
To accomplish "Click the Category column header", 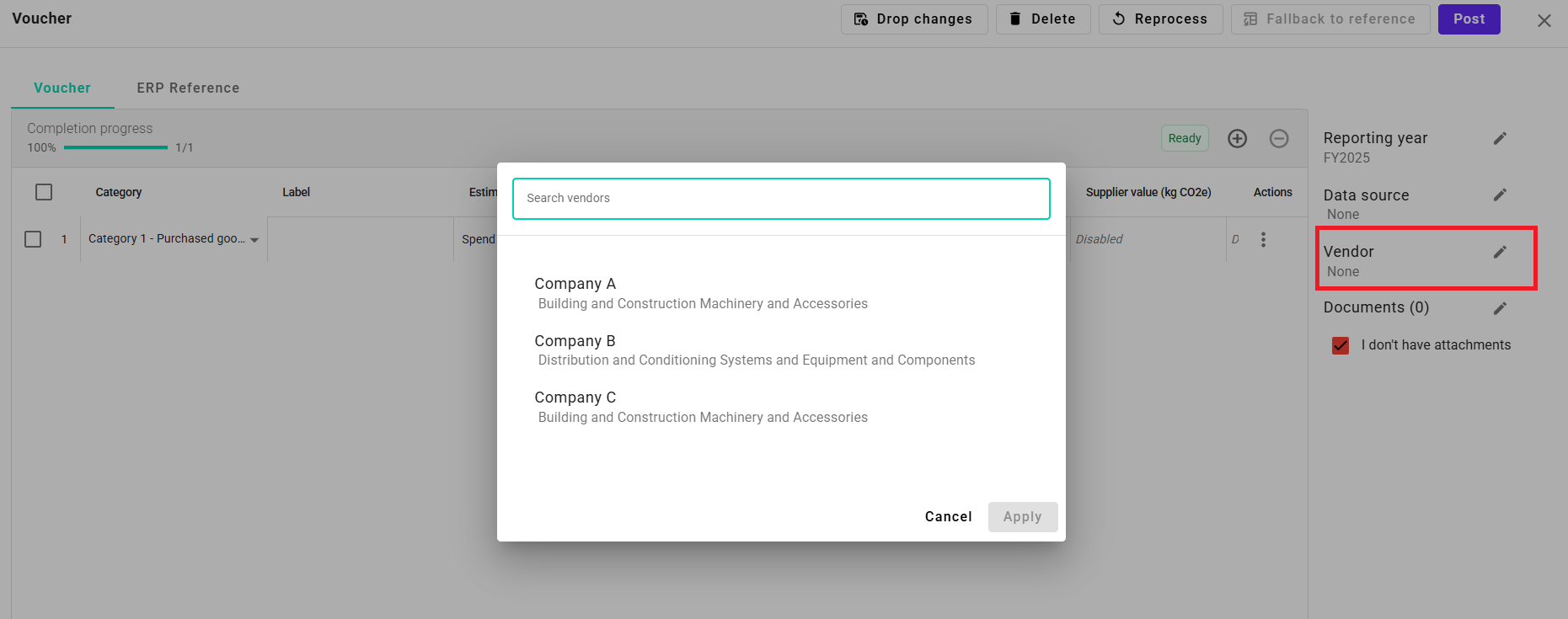I will (119, 192).
